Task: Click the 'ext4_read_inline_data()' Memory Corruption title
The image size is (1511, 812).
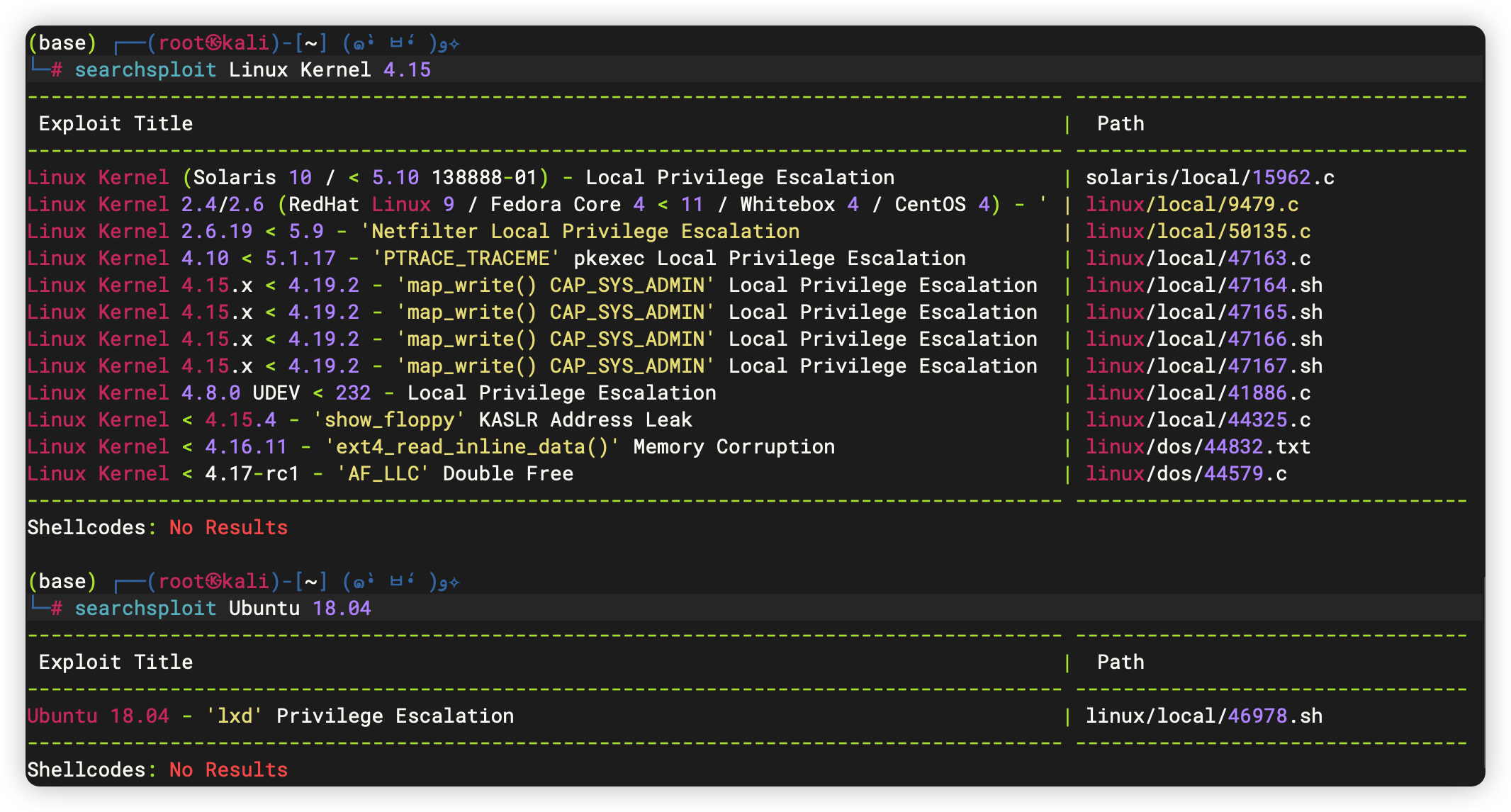Action: [431, 446]
